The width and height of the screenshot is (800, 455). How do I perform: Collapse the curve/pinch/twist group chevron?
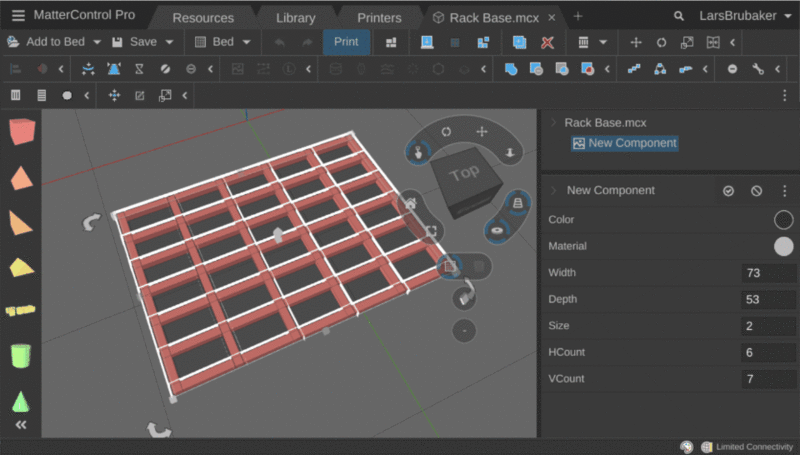click(x=210, y=69)
